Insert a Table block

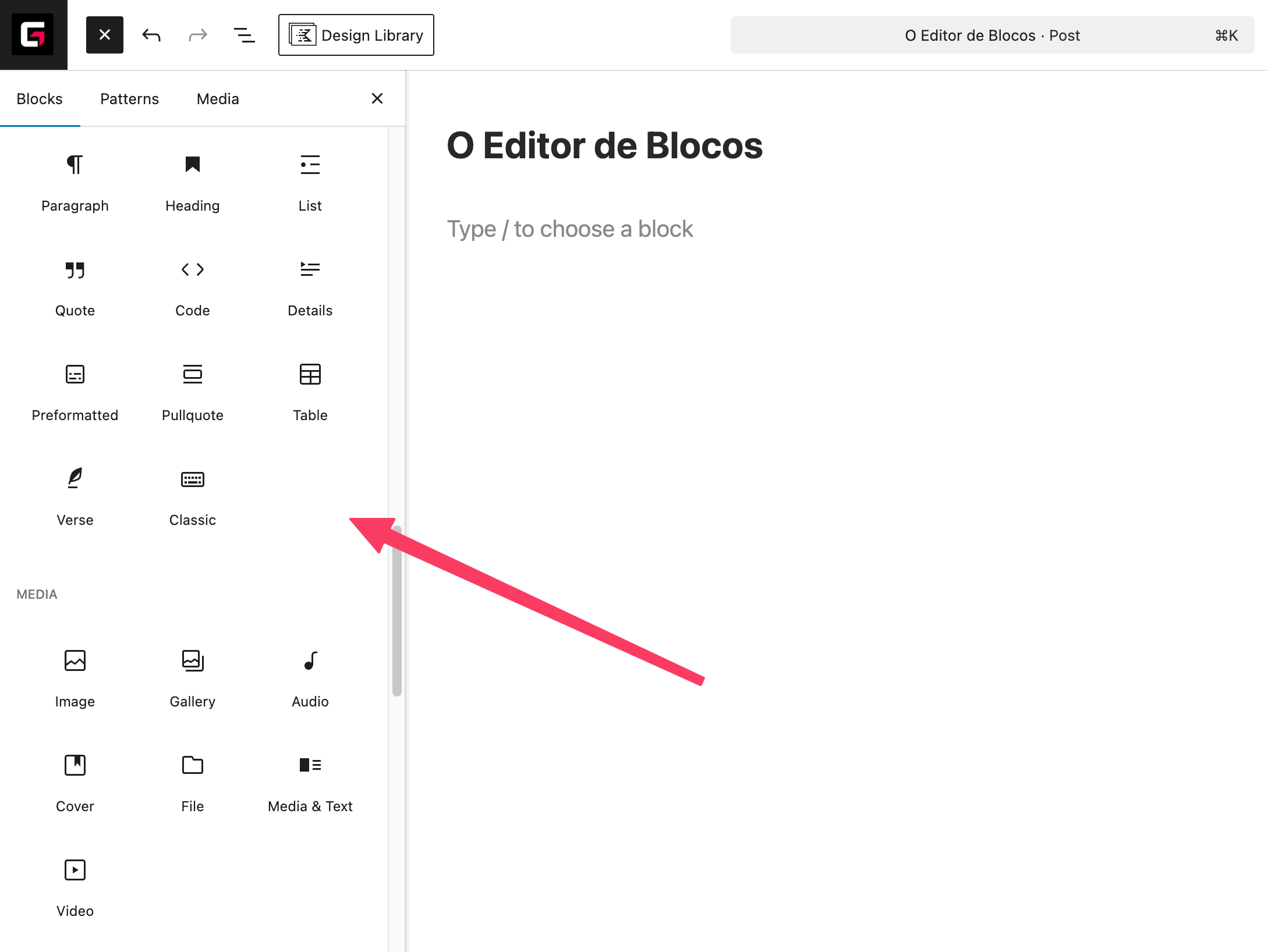coord(310,390)
